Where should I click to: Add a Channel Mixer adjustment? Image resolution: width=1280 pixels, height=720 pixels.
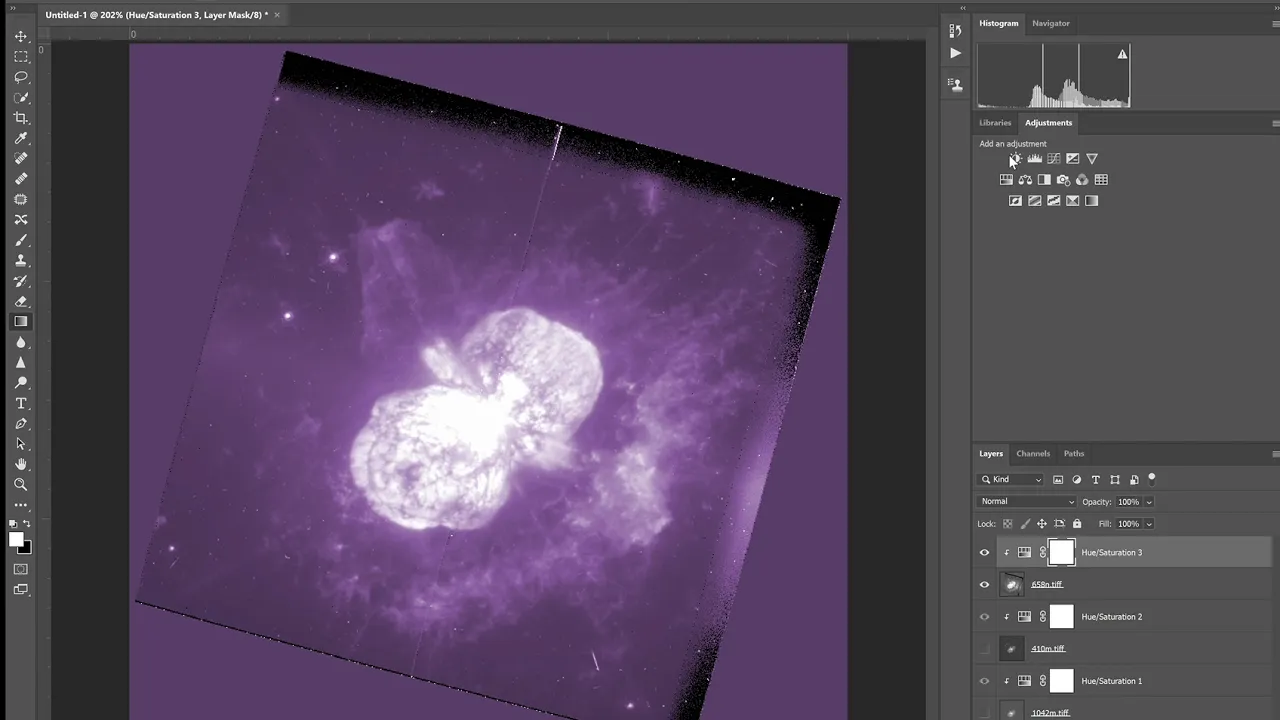[1082, 179]
